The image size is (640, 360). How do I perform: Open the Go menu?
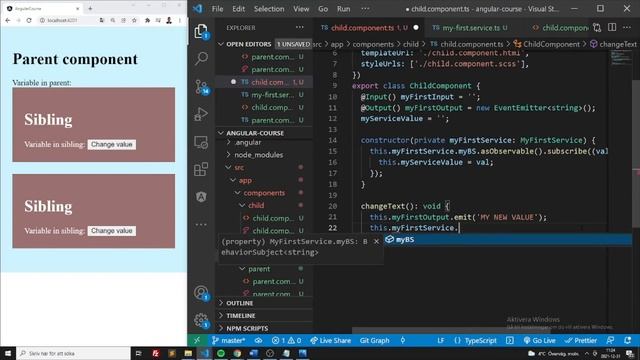point(323,9)
